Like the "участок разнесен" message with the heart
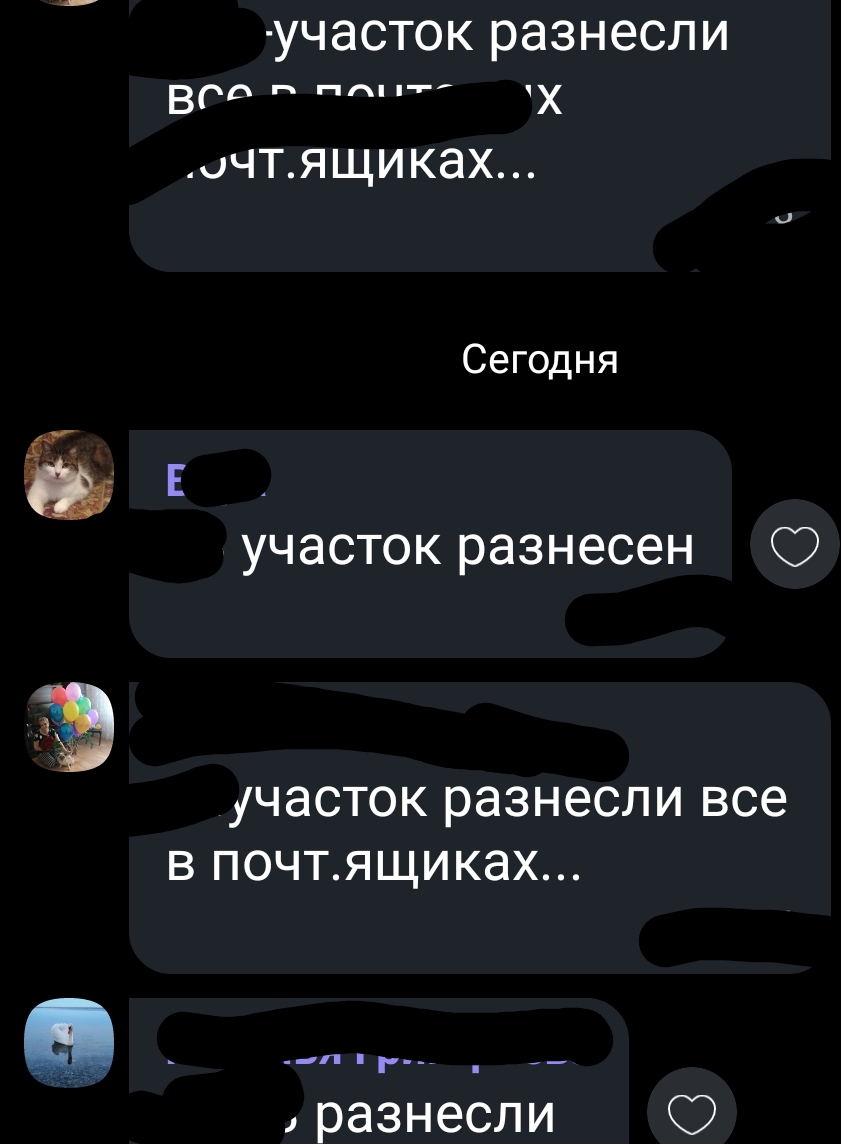The image size is (841, 1144). point(795,544)
